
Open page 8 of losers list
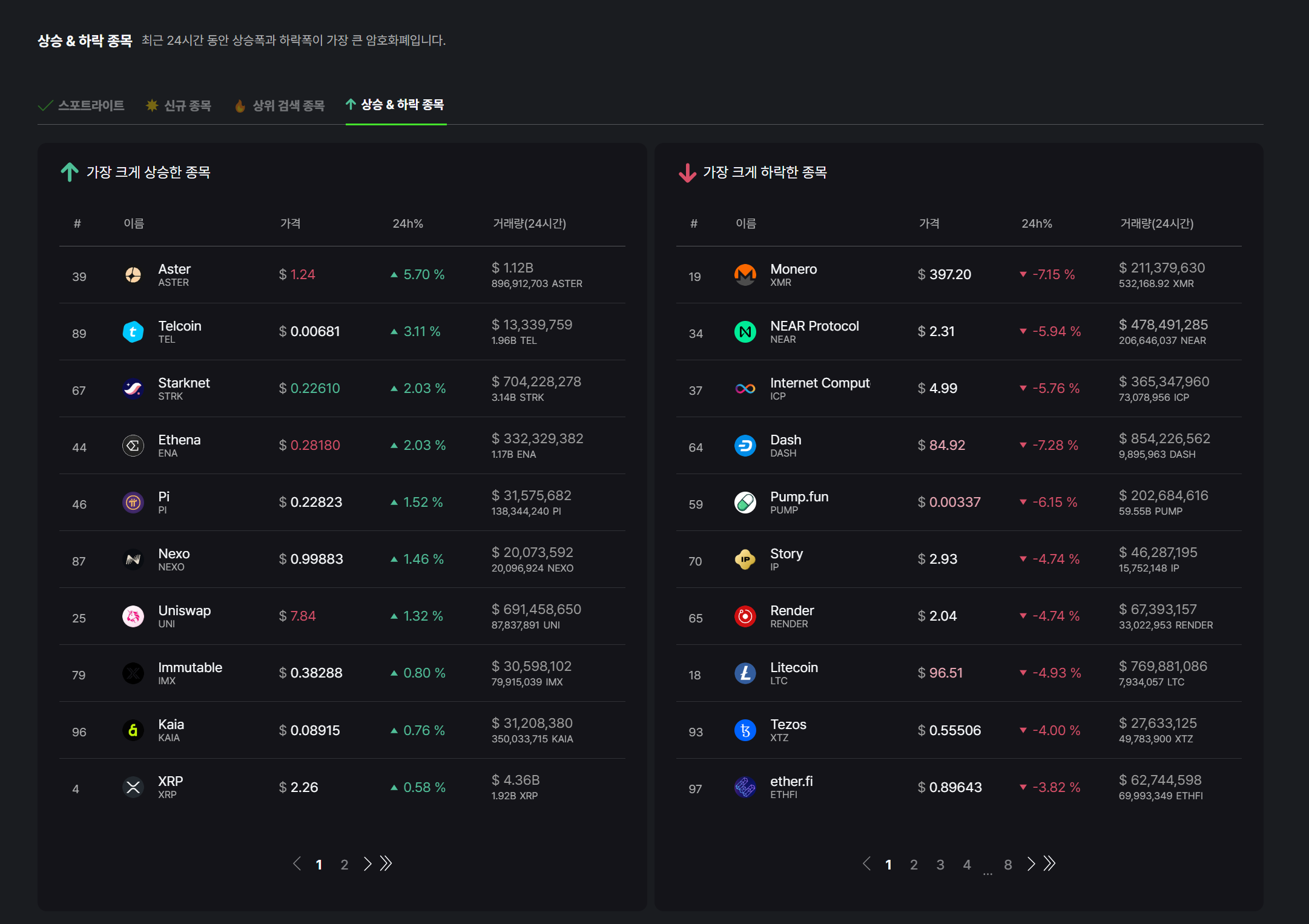coord(1007,865)
